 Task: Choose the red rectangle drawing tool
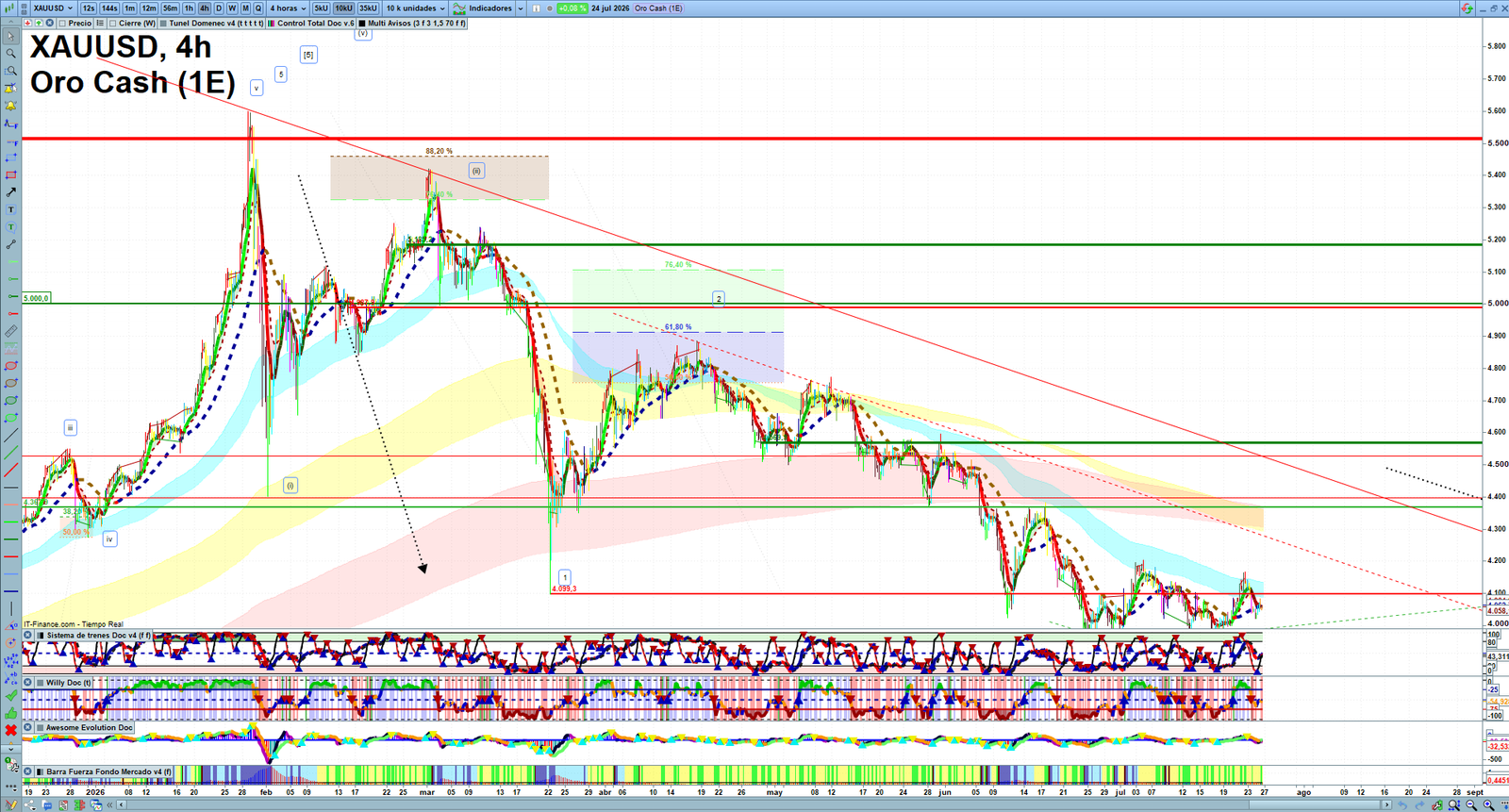coord(10,175)
